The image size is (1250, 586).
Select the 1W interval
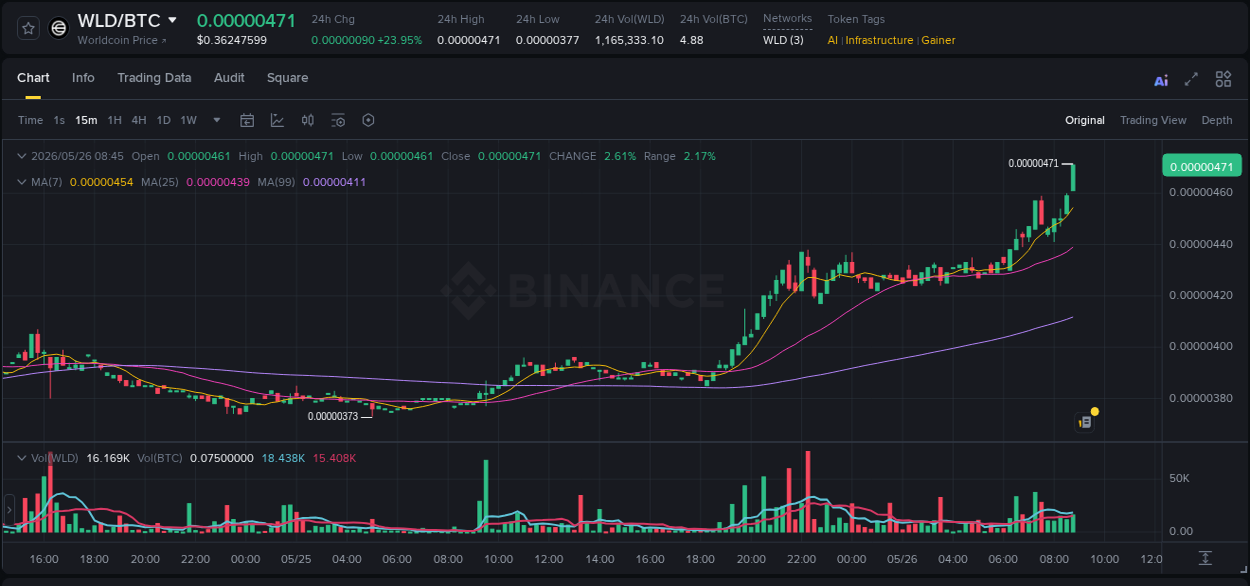tap(188, 120)
